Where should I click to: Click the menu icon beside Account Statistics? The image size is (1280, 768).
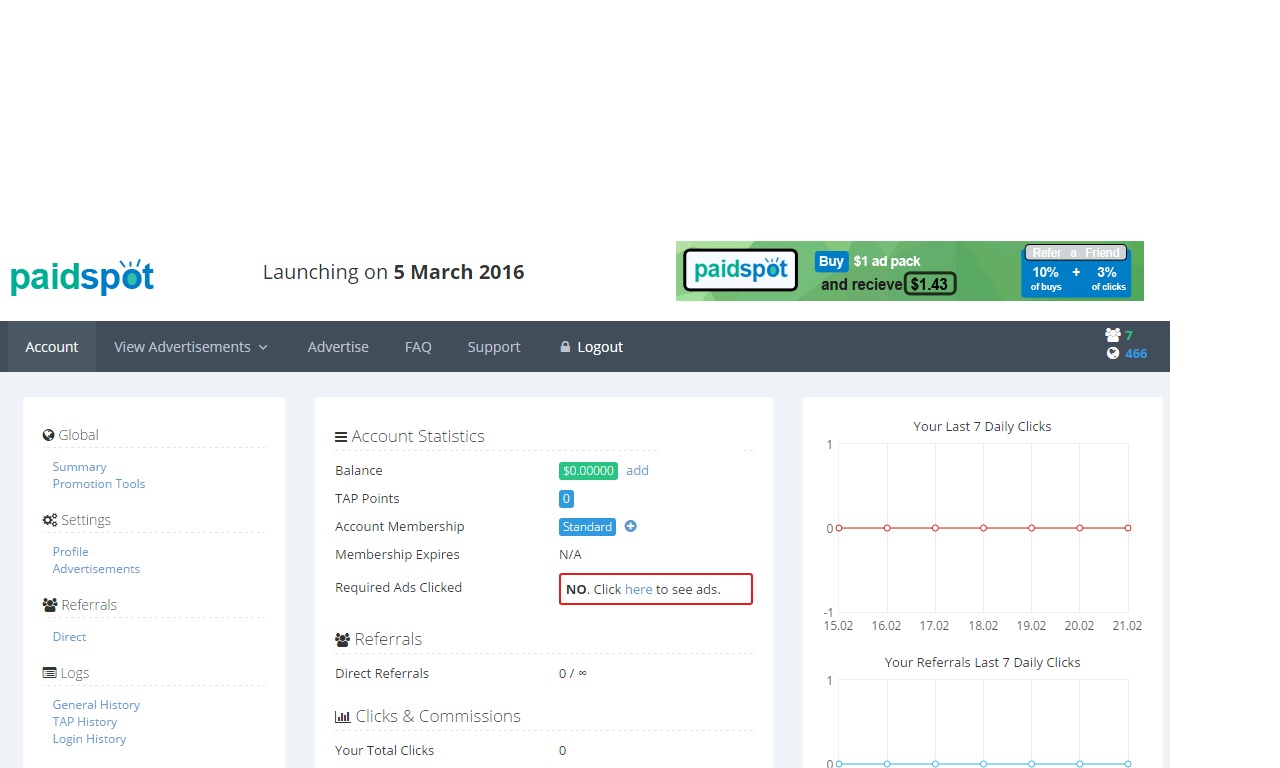click(341, 437)
